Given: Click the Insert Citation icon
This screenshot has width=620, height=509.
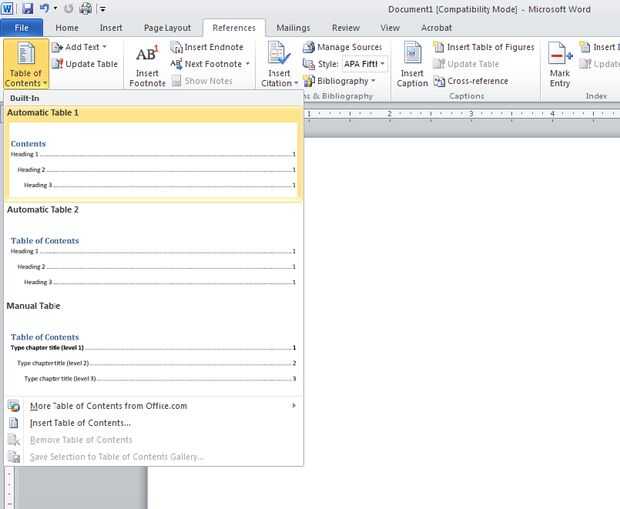Looking at the screenshot, I should point(279,53).
